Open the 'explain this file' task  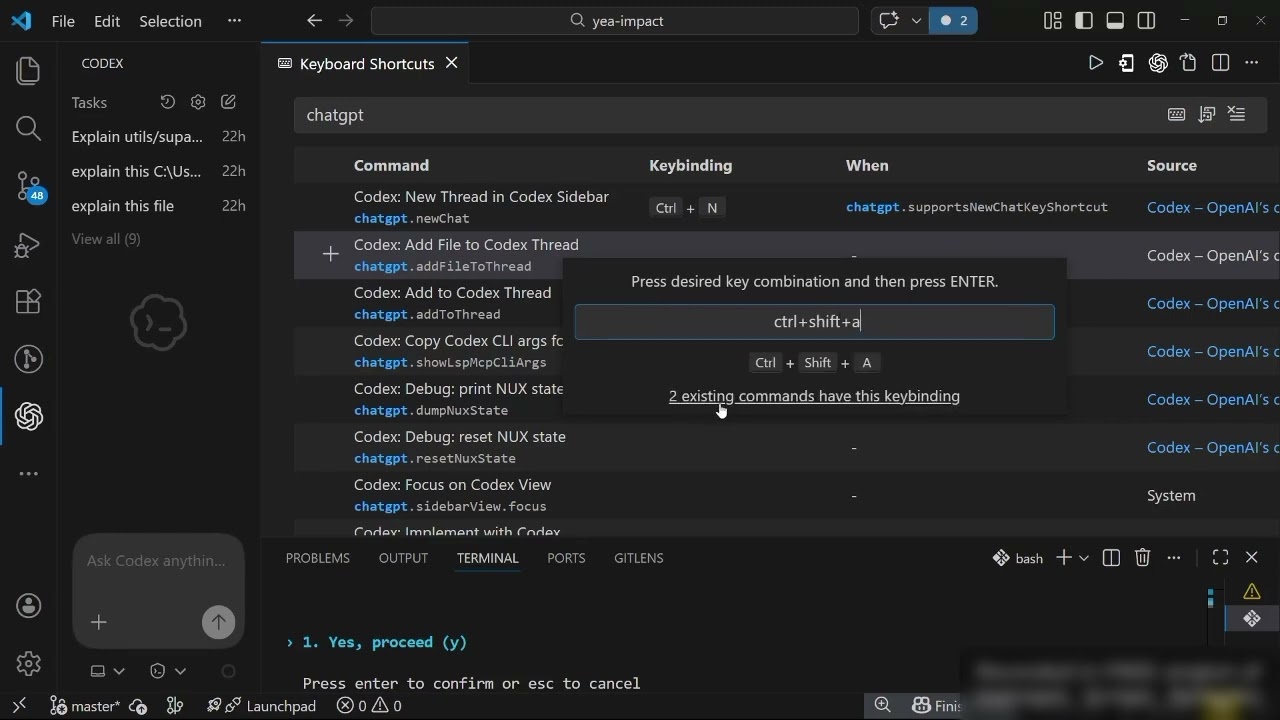tap(122, 206)
